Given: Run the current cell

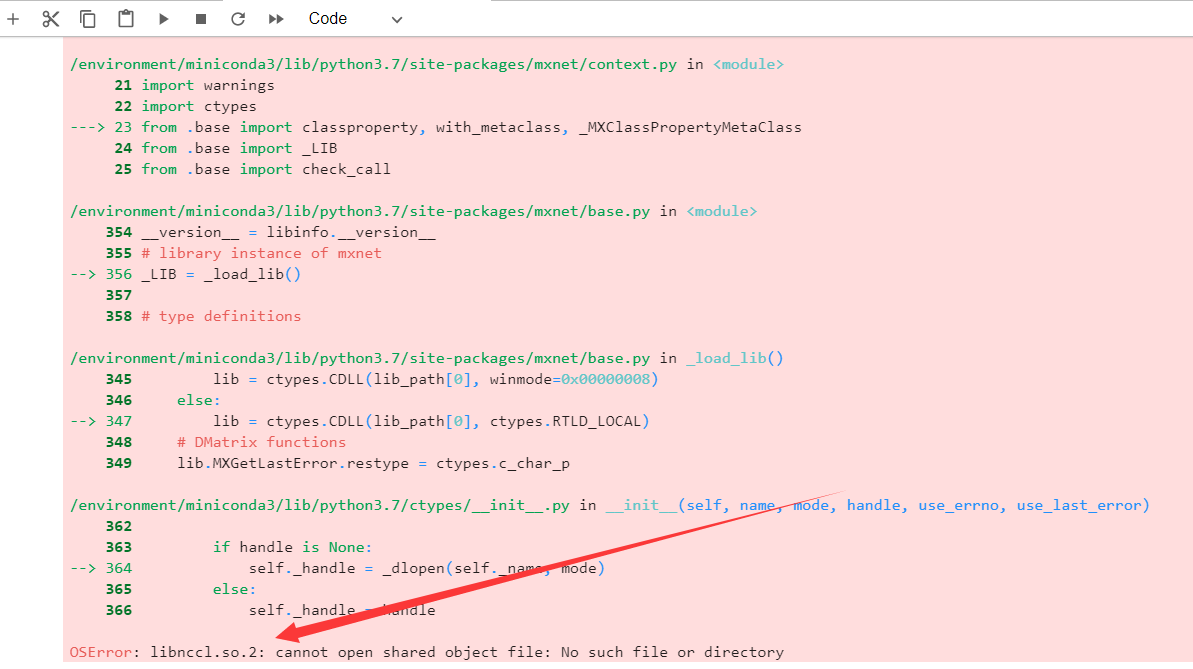Looking at the screenshot, I should (163, 18).
